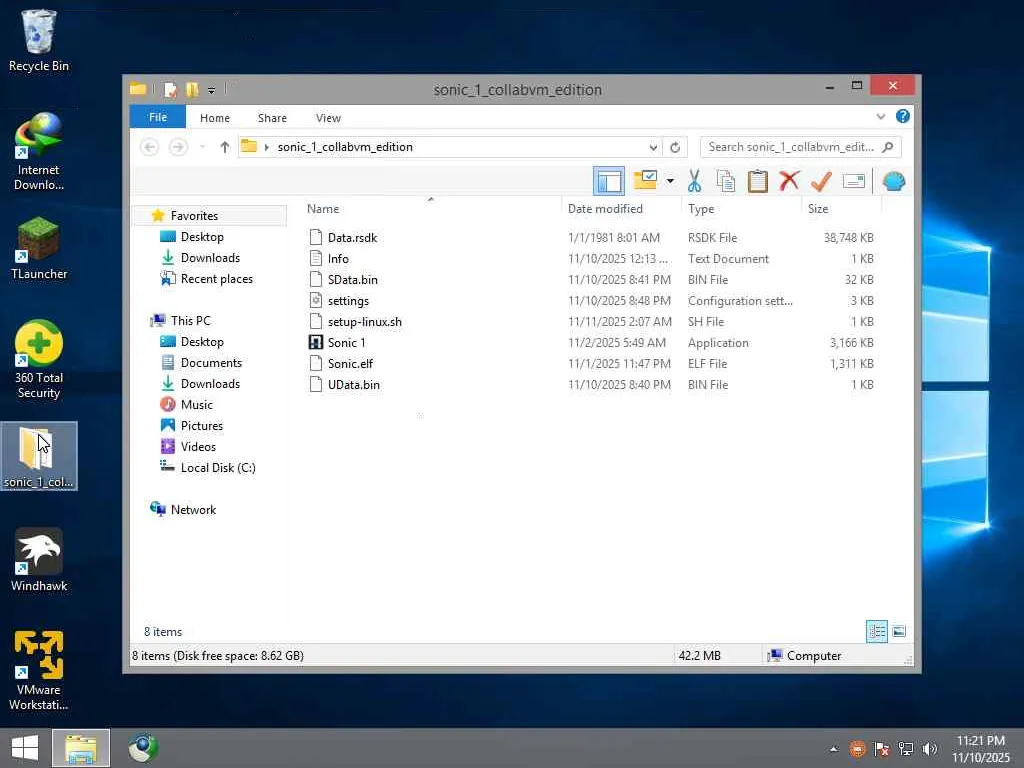This screenshot has height=768, width=1024.
Task: Click the Back navigation arrow
Action: [150, 147]
